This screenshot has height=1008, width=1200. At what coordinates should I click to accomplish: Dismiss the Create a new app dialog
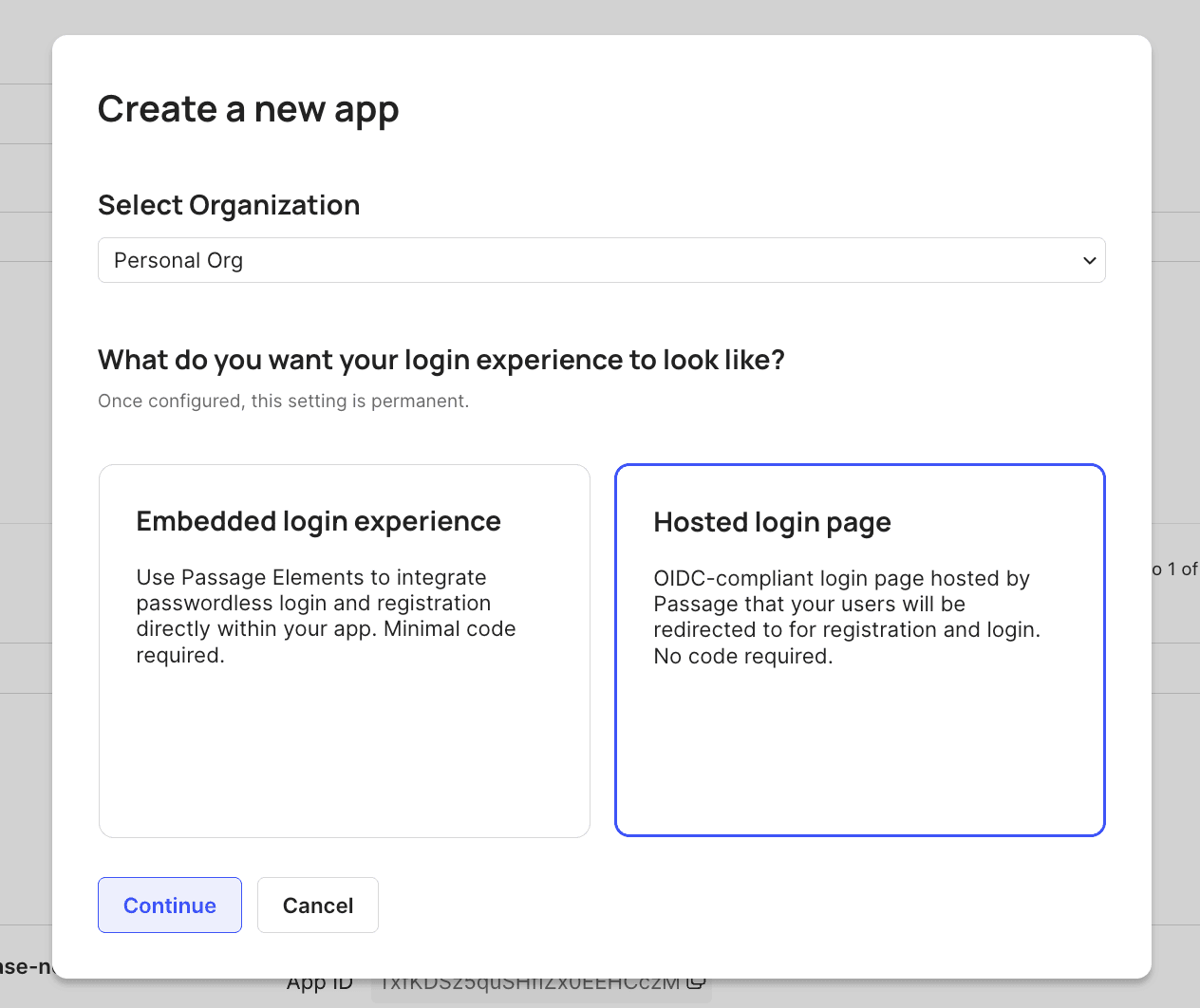click(317, 905)
